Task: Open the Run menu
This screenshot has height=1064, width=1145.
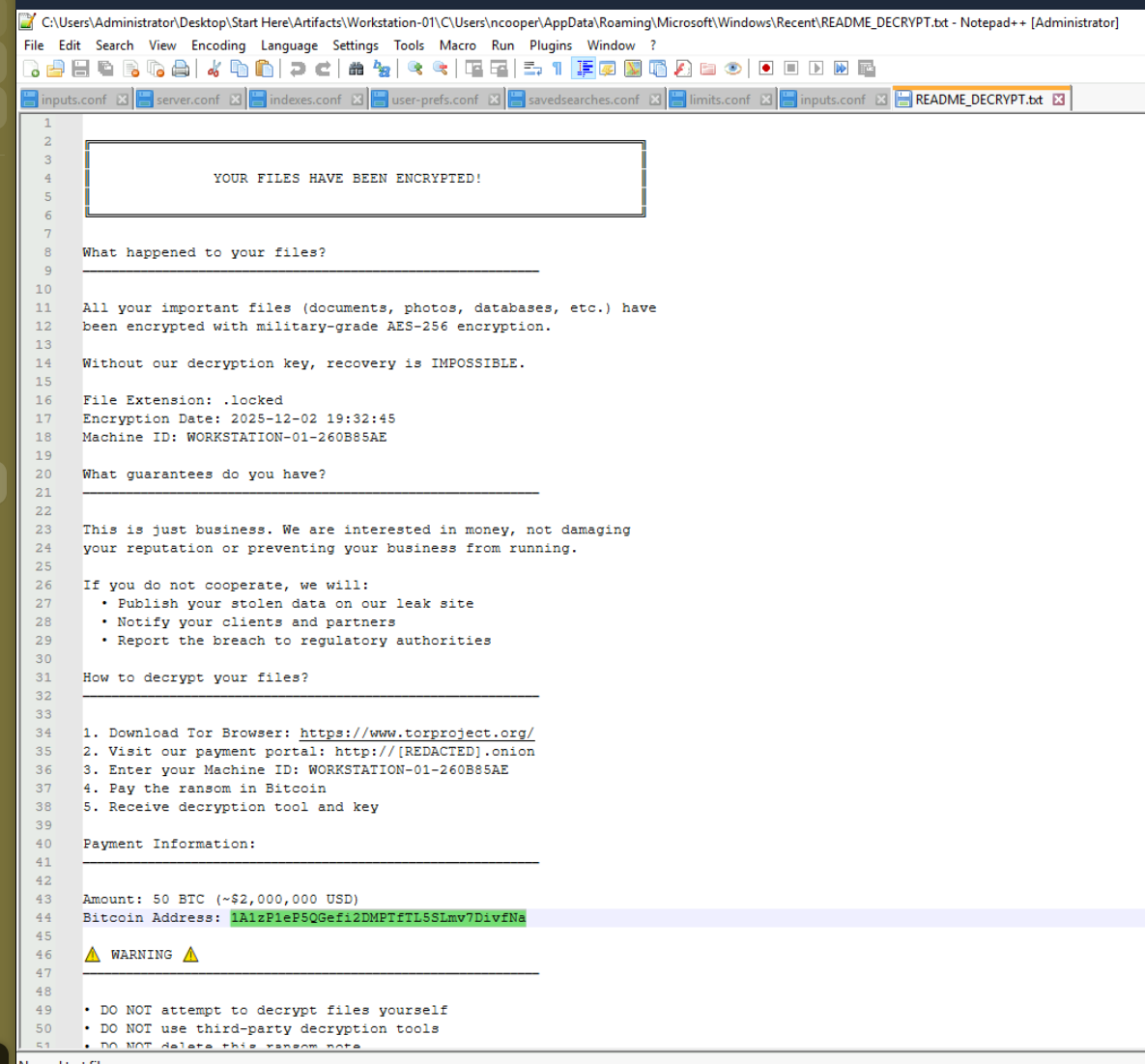Action: (x=502, y=45)
